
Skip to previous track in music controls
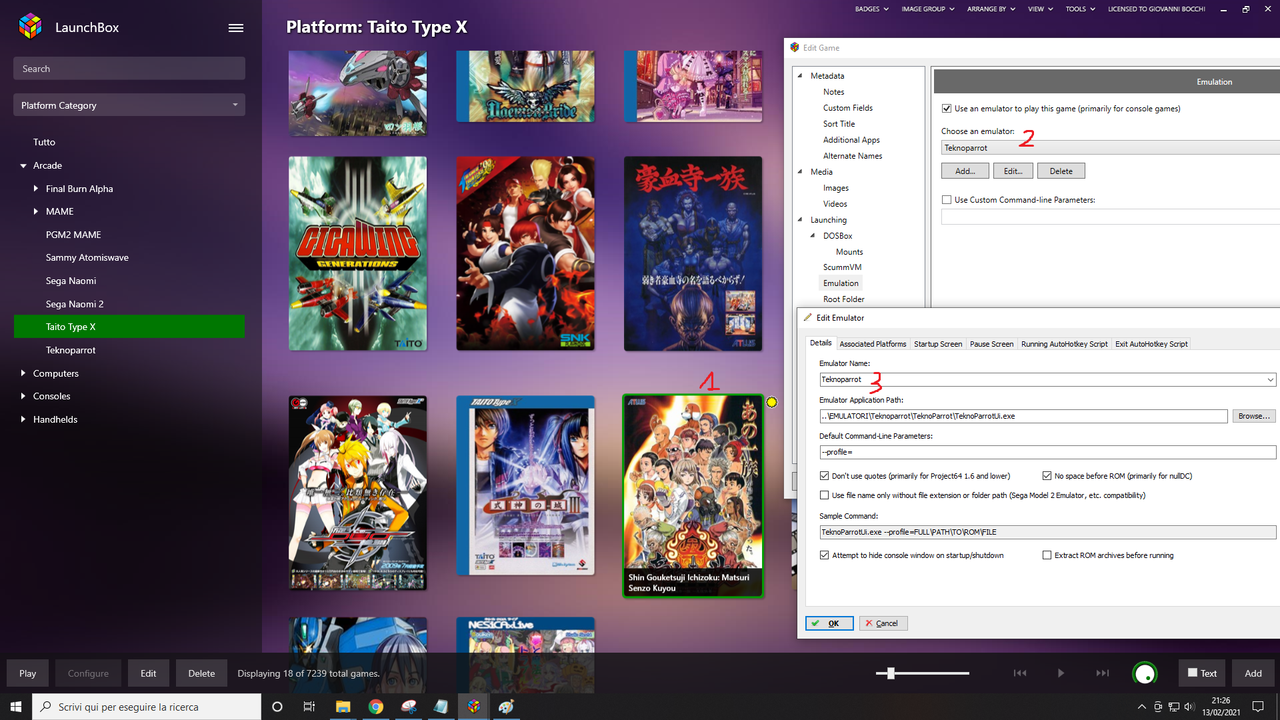pos(1020,673)
